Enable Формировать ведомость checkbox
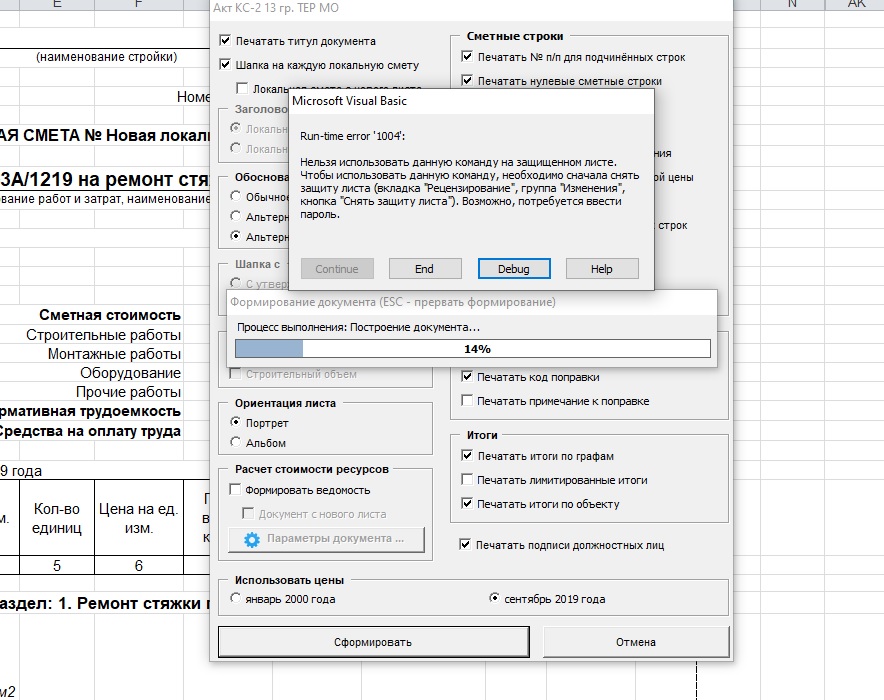This screenshot has width=884, height=700. [236, 489]
